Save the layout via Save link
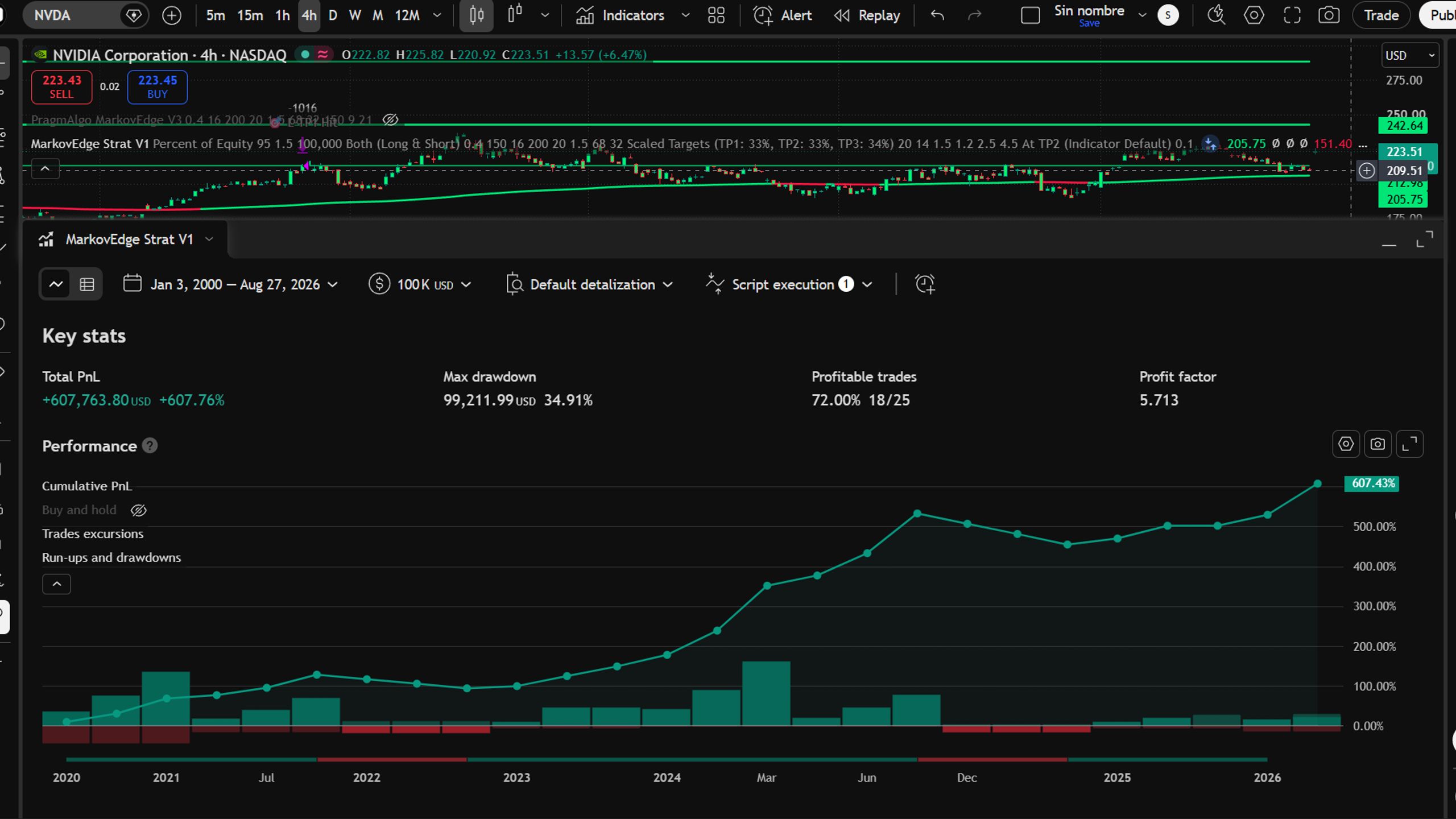Viewport: 1456px width, 819px height. tap(1089, 24)
